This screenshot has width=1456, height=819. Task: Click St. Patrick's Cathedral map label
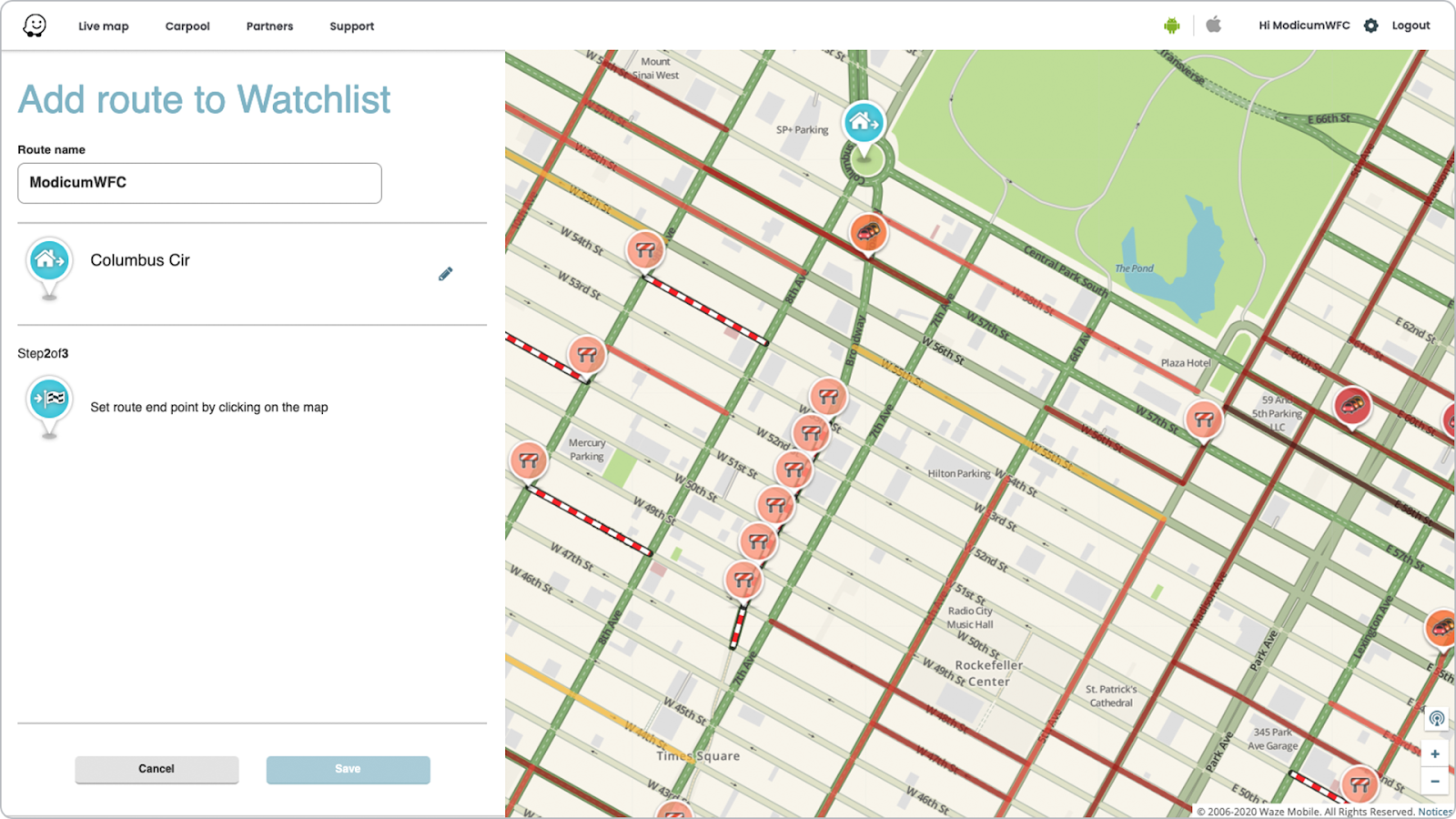(x=1111, y=696)
